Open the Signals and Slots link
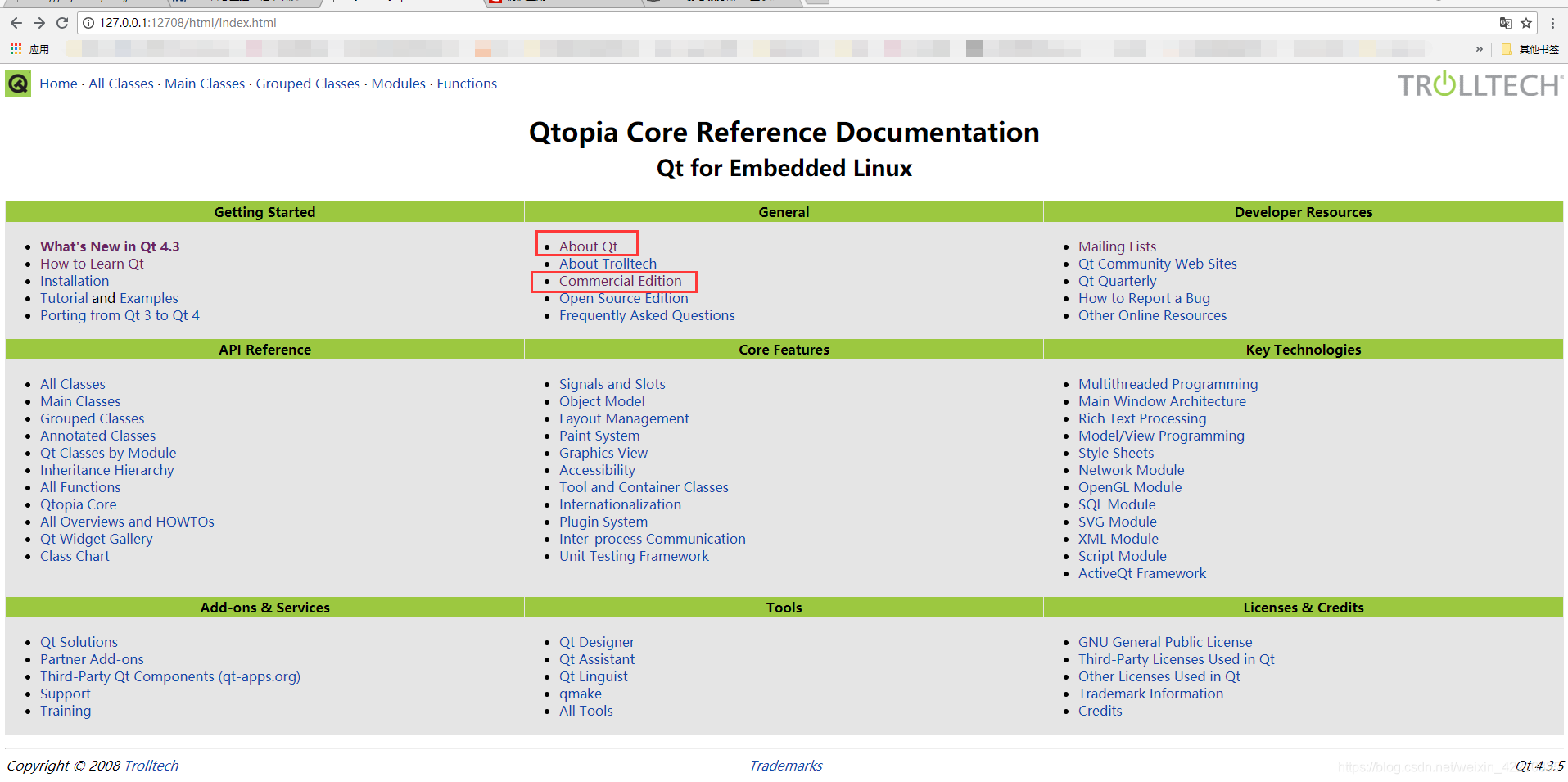Image resolution: width=1568 pixels, height=782 pixels. (612, 384)
